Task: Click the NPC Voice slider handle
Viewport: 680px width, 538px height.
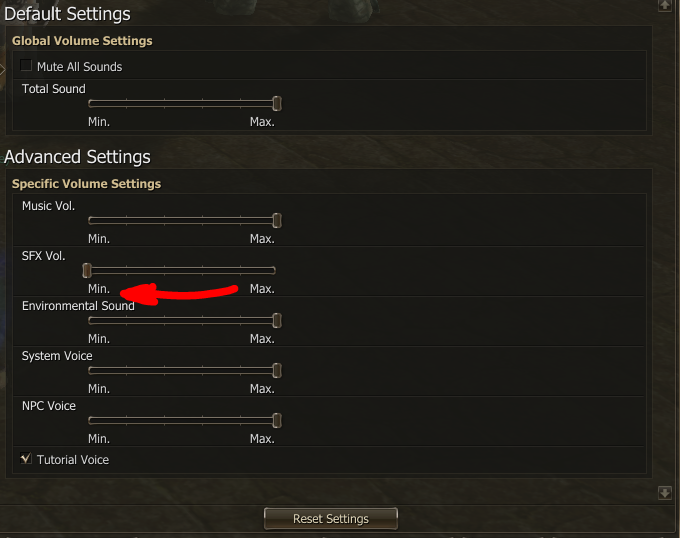Action: click(277, 421)
